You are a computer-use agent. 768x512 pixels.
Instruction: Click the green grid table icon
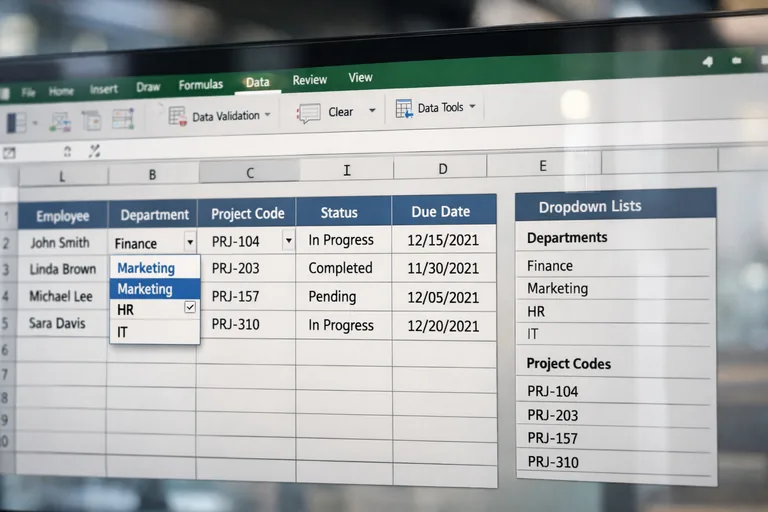[123, 119]
